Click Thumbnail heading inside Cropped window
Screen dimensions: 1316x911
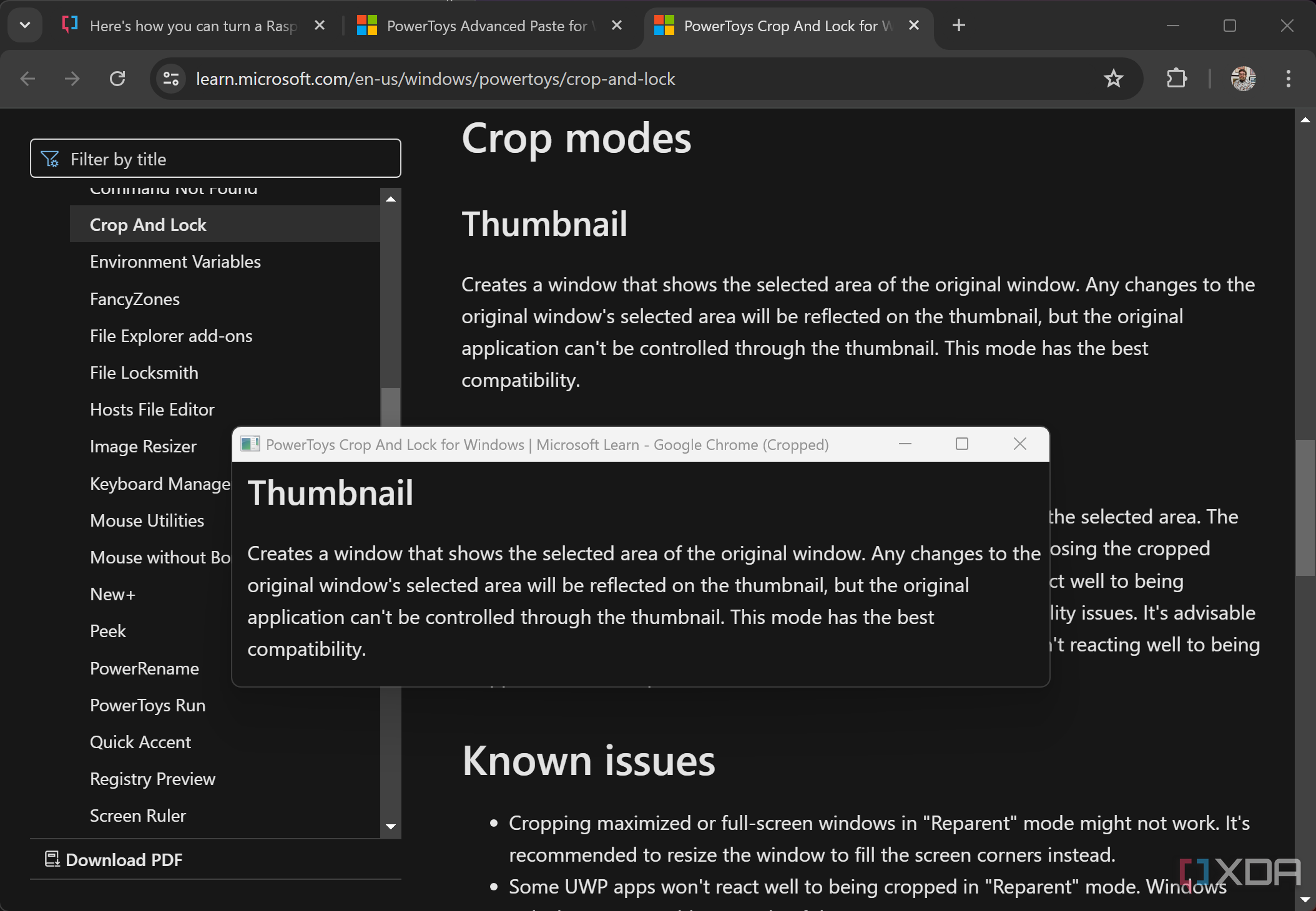click(330, 493)
